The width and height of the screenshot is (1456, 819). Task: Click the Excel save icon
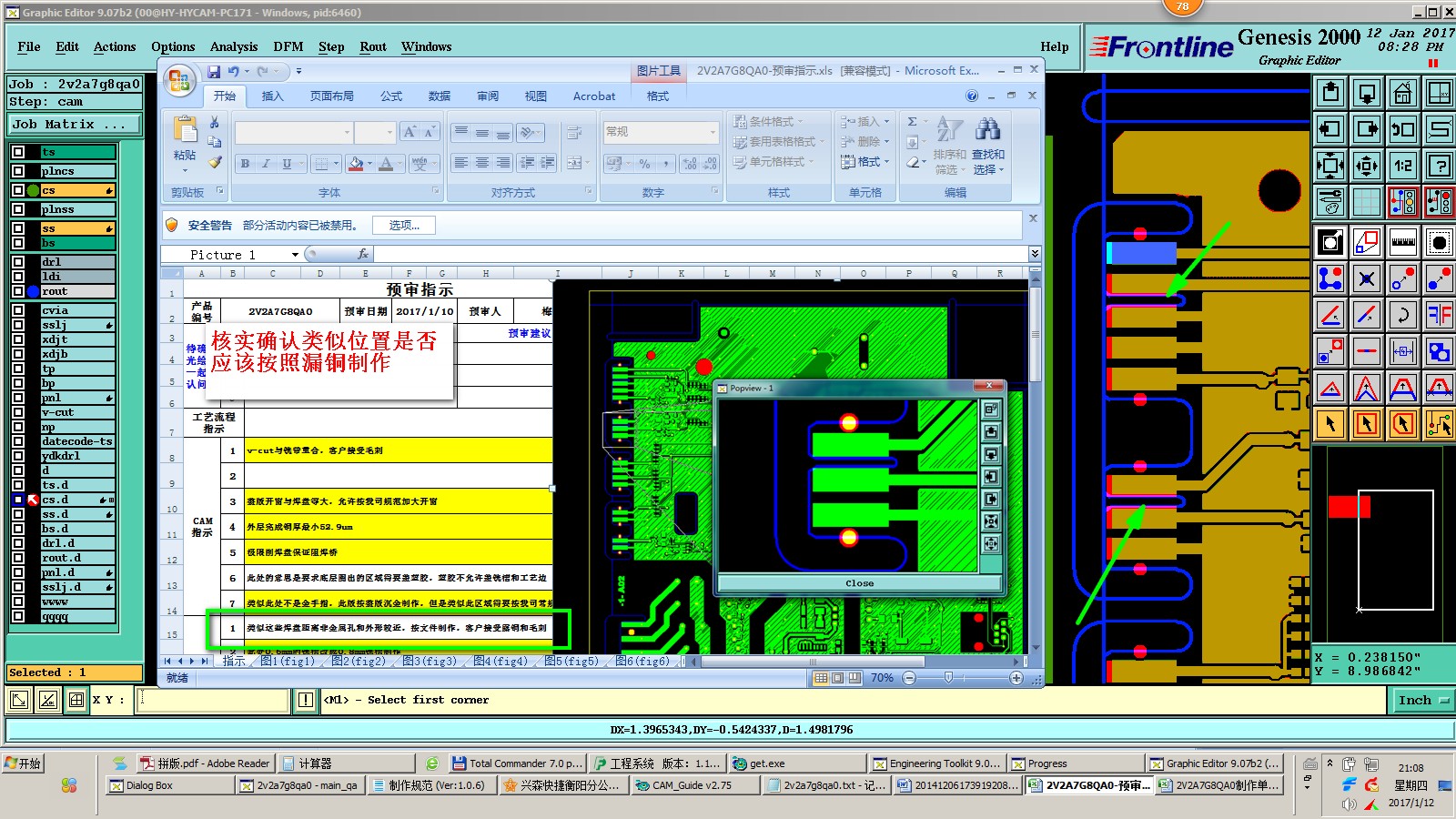pos(214,71)
